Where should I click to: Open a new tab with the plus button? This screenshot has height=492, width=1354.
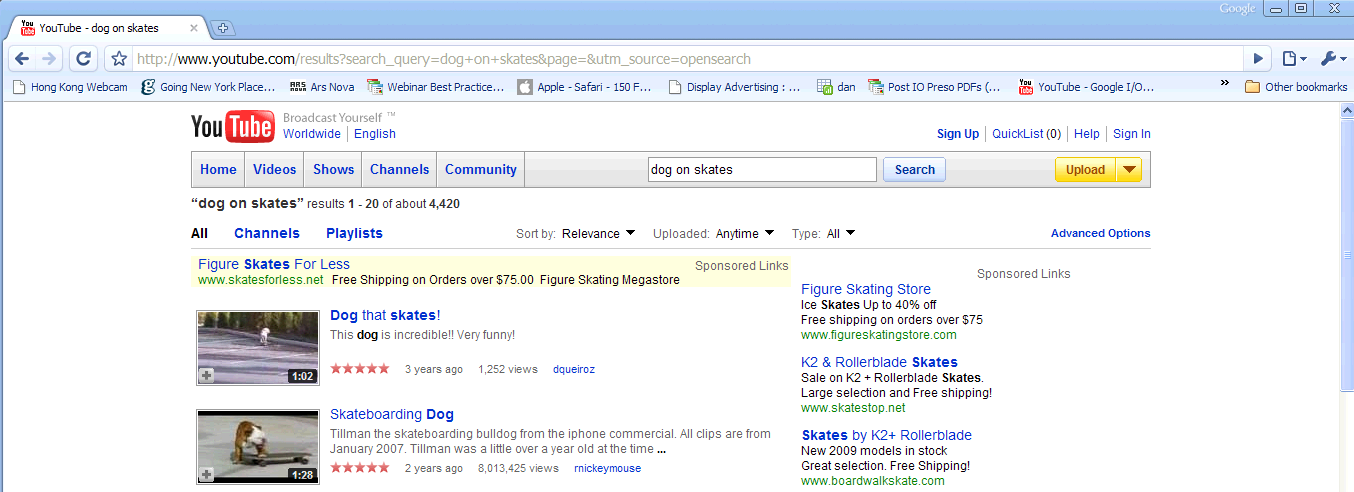pos(224,28)
